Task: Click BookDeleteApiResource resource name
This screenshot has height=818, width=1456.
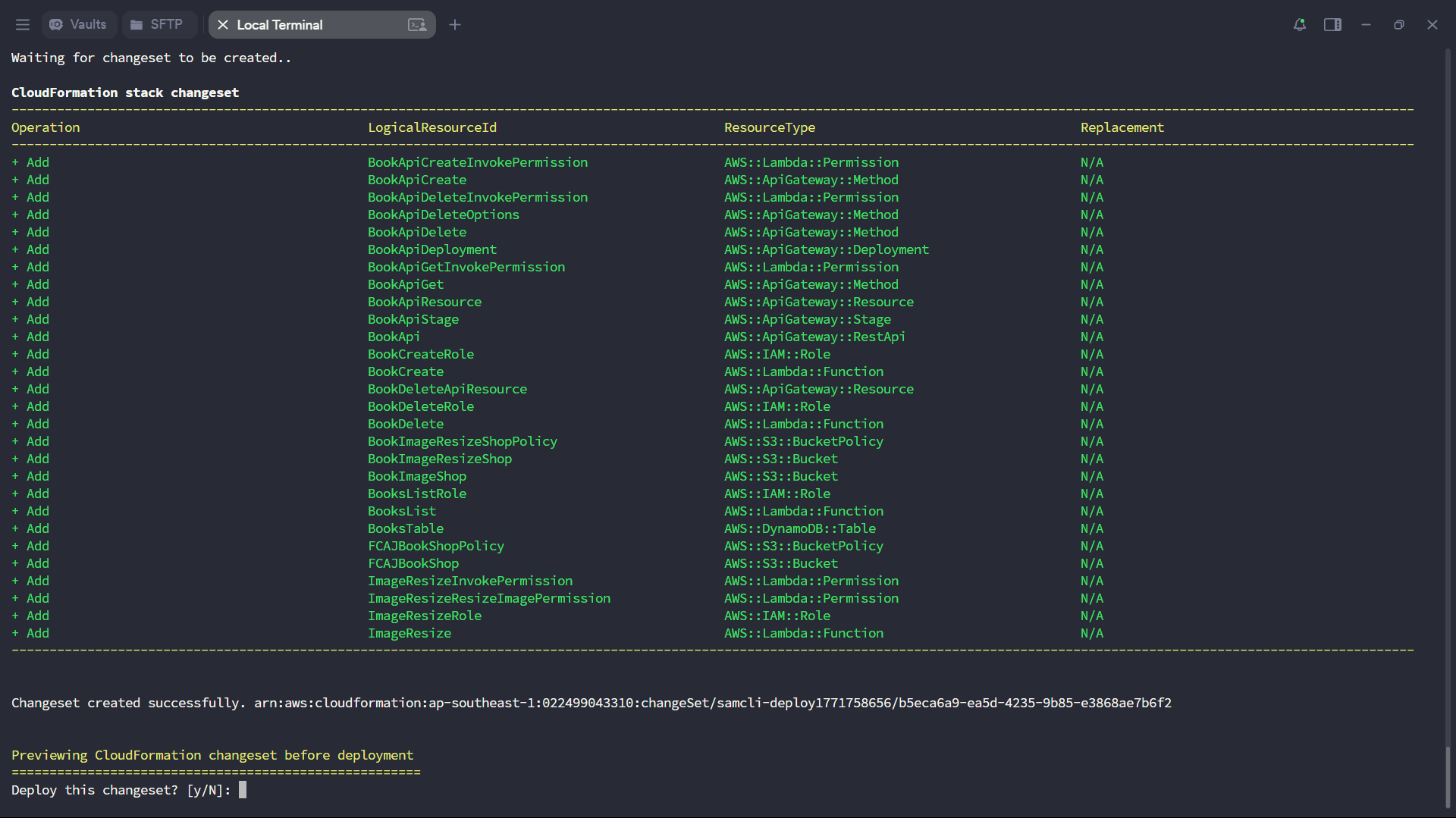Action: pyautogui.click(x=447, y=389)
